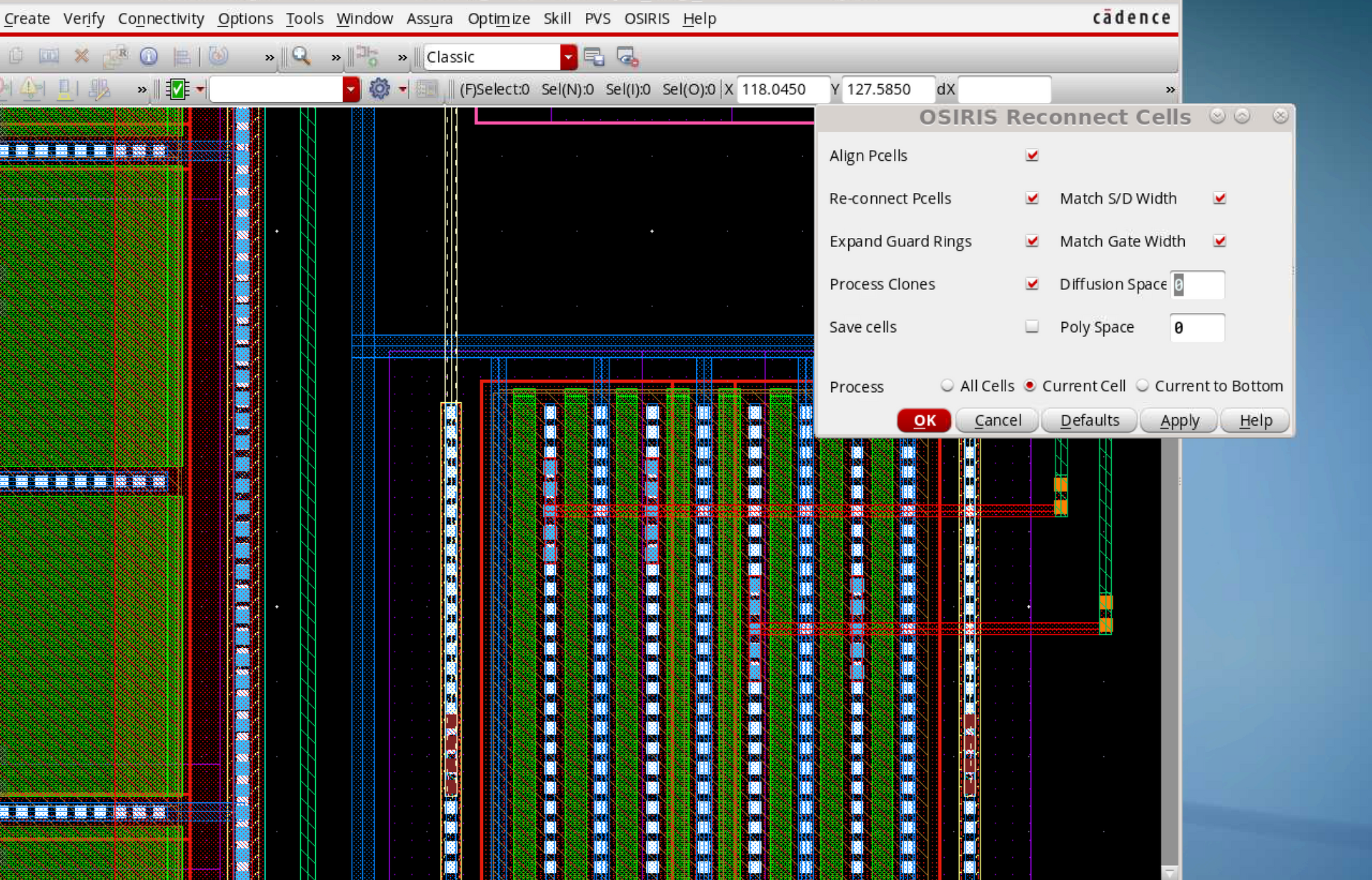Expand the overflow chevron just left of Classic box
This screenshot has height=880, width=1372.
click(x=402, y=57)
